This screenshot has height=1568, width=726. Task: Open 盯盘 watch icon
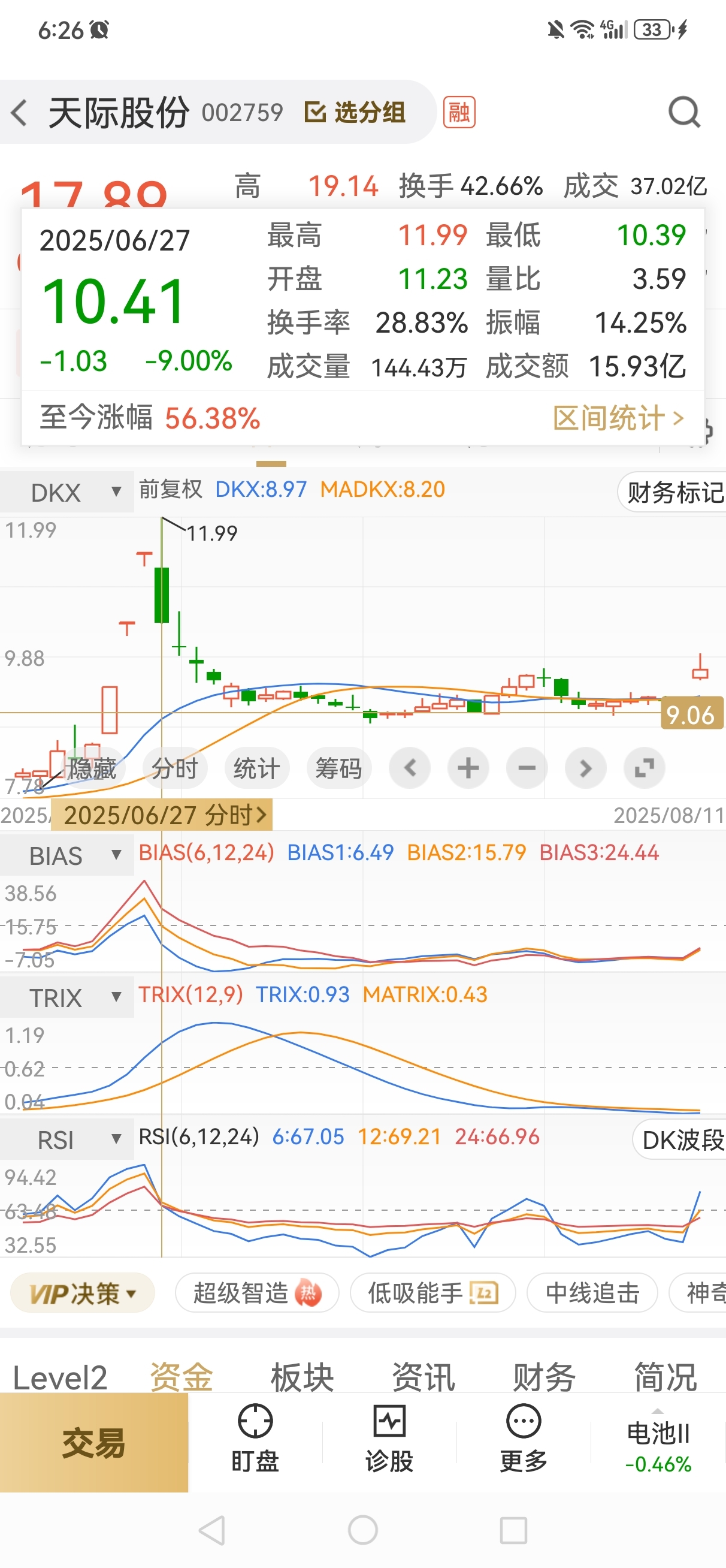pyautogui.click(x=255, y=1439)
